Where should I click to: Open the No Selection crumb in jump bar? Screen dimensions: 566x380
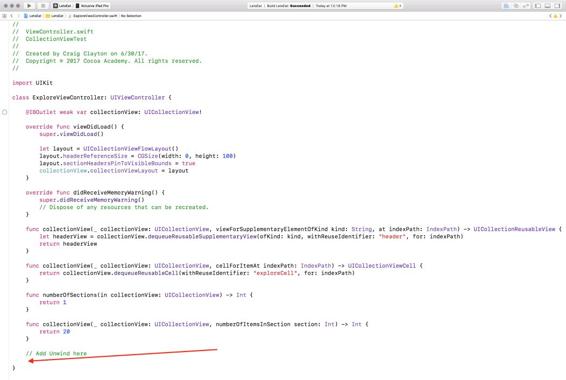tap(131, 16)
